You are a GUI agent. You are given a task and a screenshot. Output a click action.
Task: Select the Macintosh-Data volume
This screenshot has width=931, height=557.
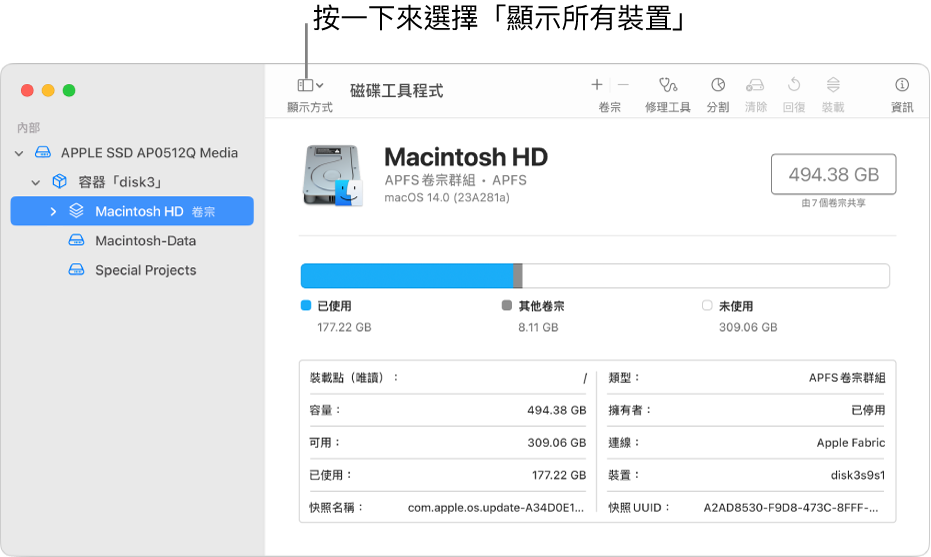click(145, 240)
